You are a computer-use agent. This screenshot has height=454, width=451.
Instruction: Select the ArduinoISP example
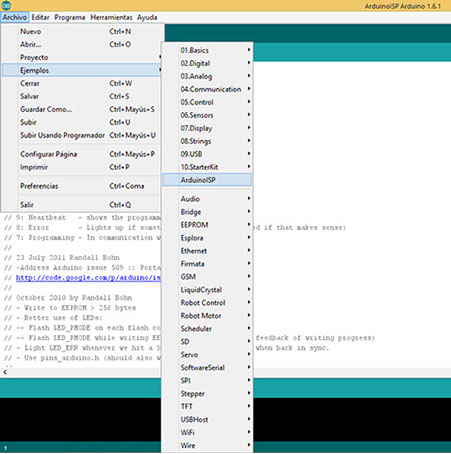[207, 180]
